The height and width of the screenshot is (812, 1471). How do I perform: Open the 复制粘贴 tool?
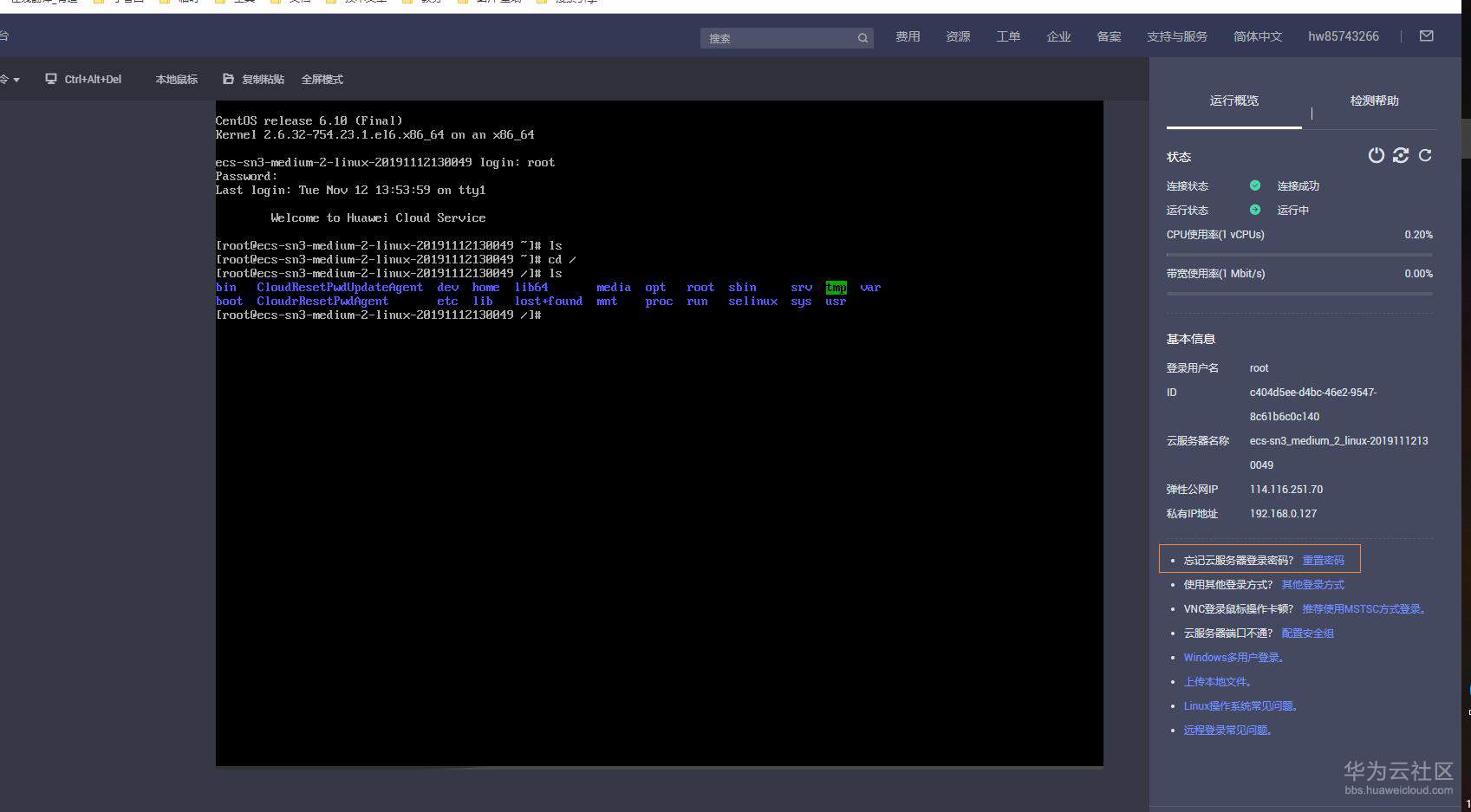click(263, 80)
